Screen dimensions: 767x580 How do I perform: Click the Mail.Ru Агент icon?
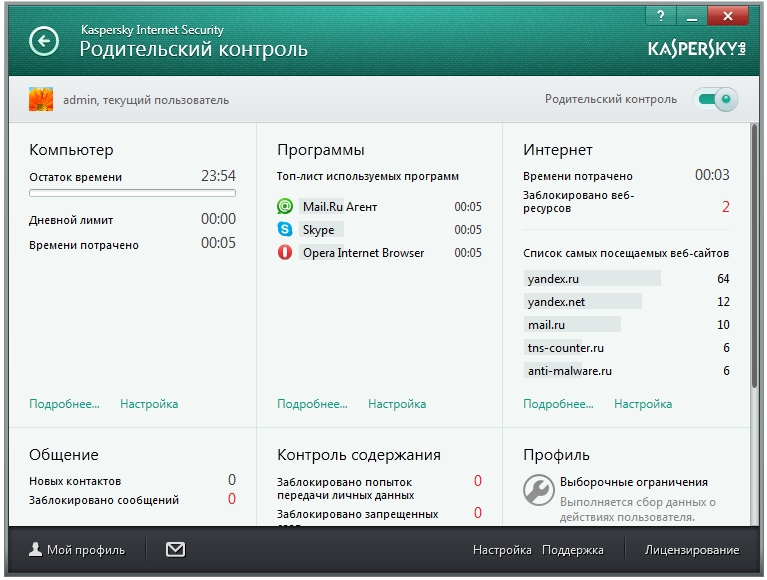pos(285,206)
